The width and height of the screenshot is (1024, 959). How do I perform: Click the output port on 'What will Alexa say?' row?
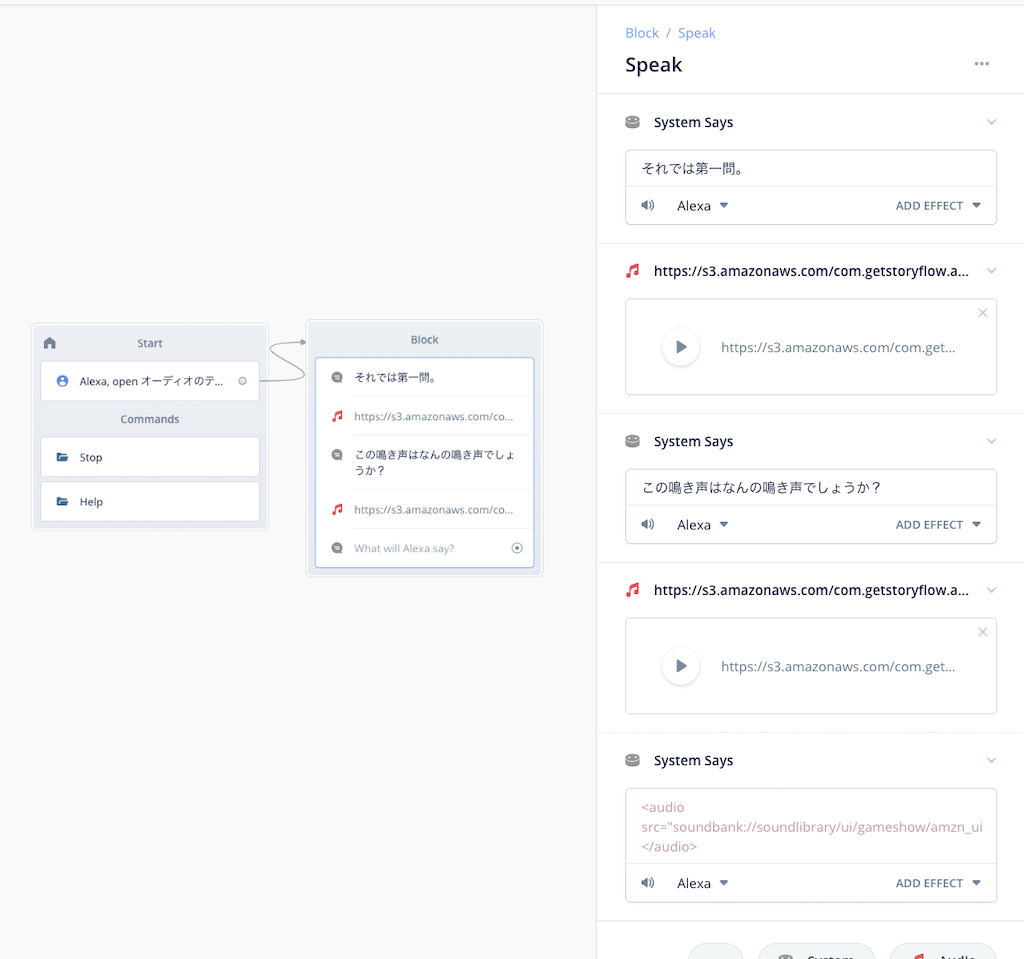(x=517, y=548)
